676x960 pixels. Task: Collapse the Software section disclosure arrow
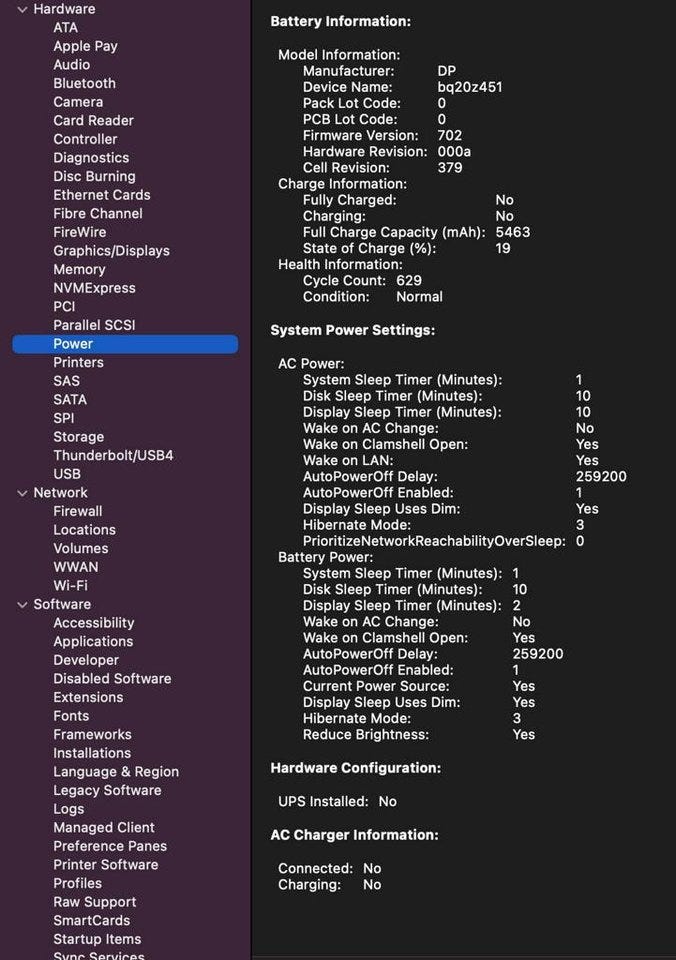(22, 605)
